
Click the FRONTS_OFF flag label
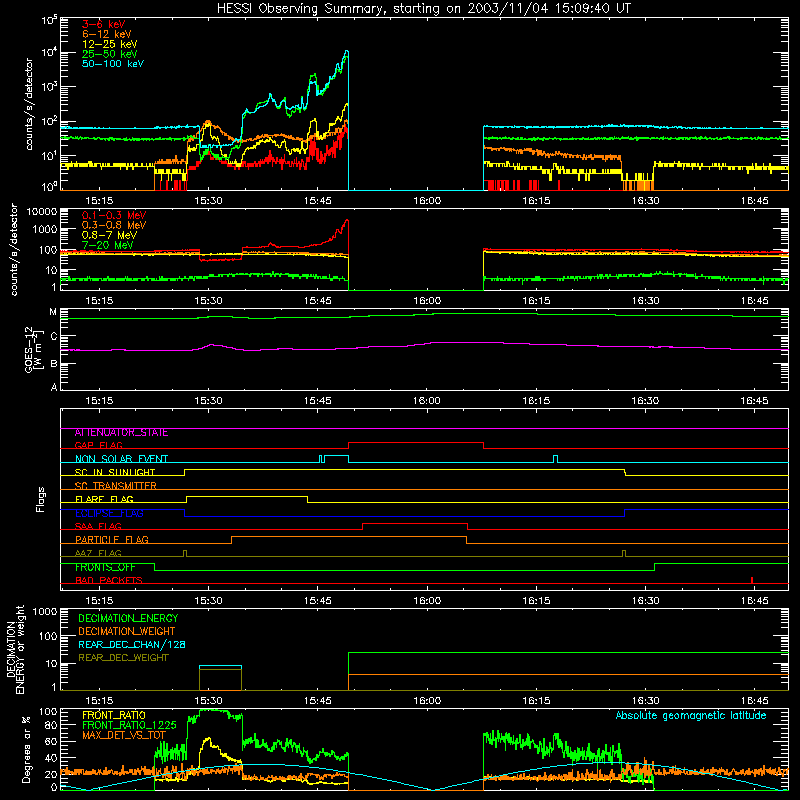coord(105,567)
